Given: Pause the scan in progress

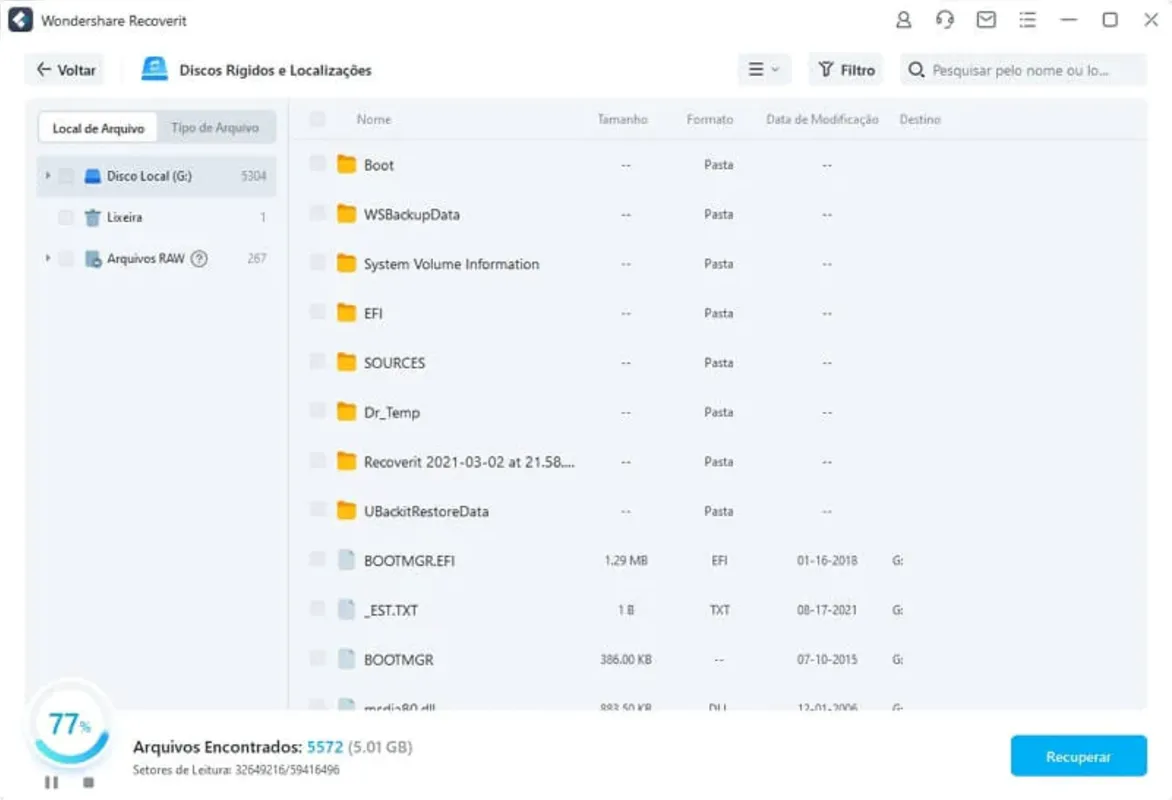Looking at the screenshot, I should (x=51, y=782).
